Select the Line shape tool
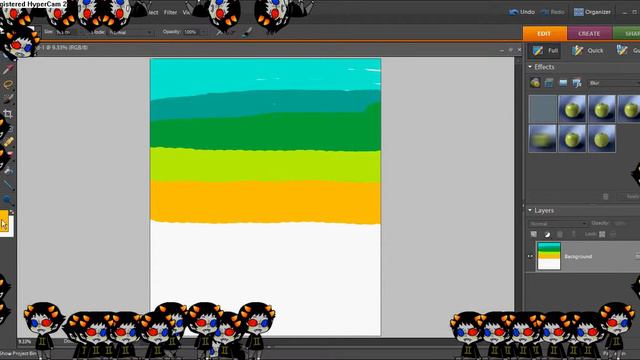The height and width of the screenshot is (360, 640). 8,185
